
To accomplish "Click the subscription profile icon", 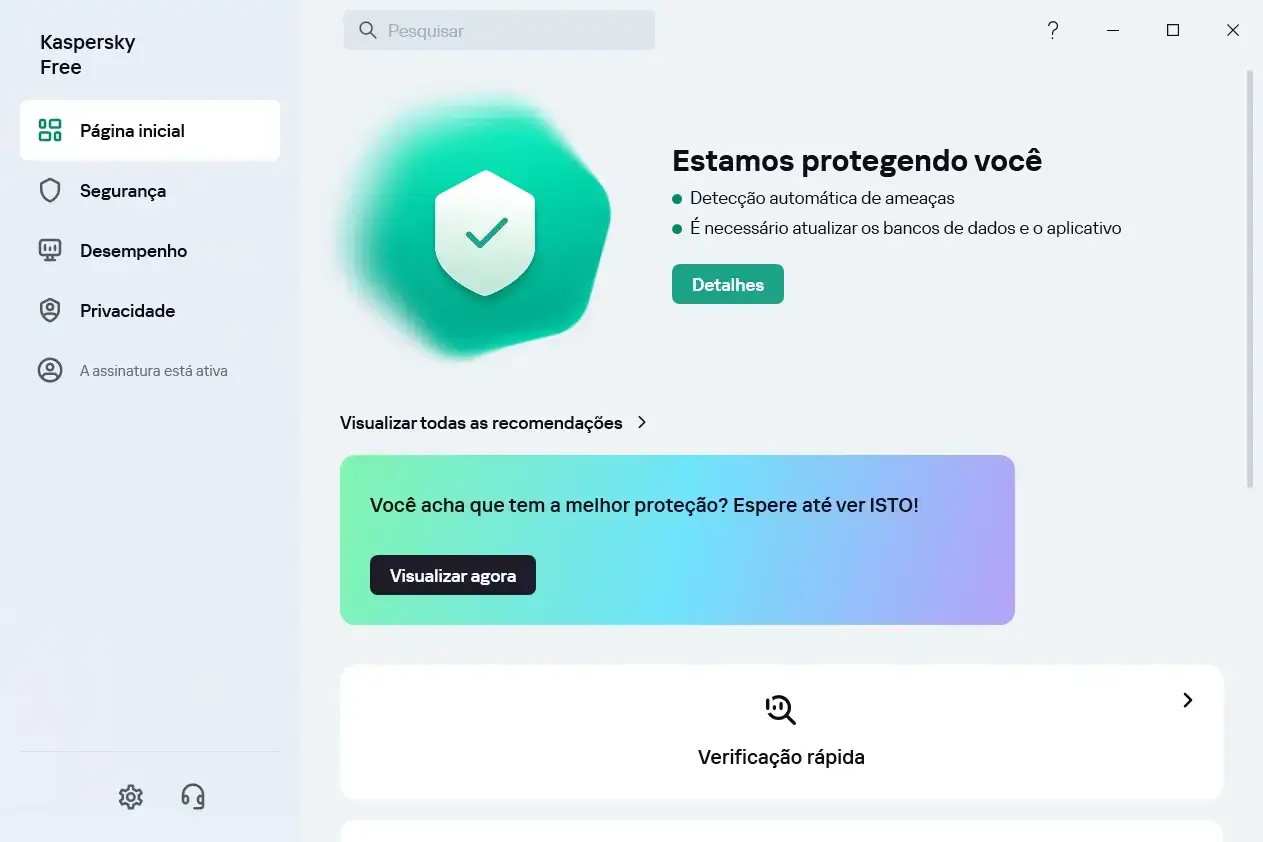I will pyautogui.click(x=50, y=370).
